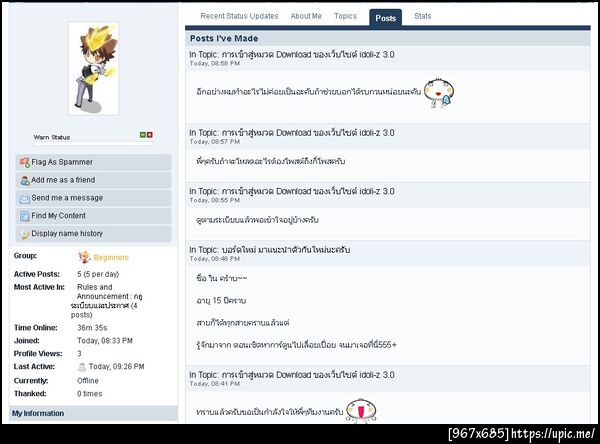The width and height of the screenshot is (600, 444).
Task: Click the Add me as a friend icon
Action: pyautogui.click(x=24, y=180)
